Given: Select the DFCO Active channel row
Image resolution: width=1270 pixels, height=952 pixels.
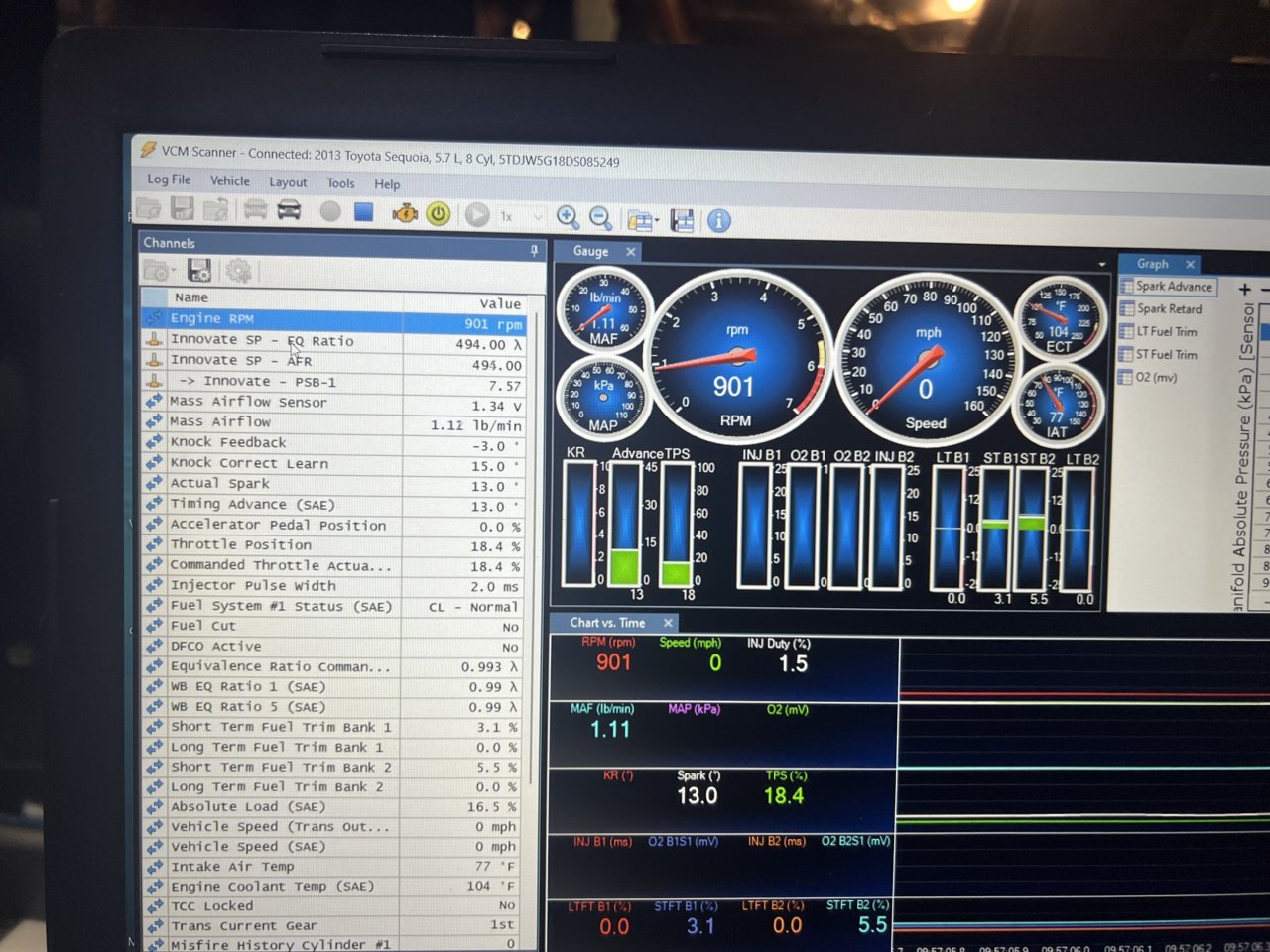Looking at the screenshot, I should [x=333, y=647].
